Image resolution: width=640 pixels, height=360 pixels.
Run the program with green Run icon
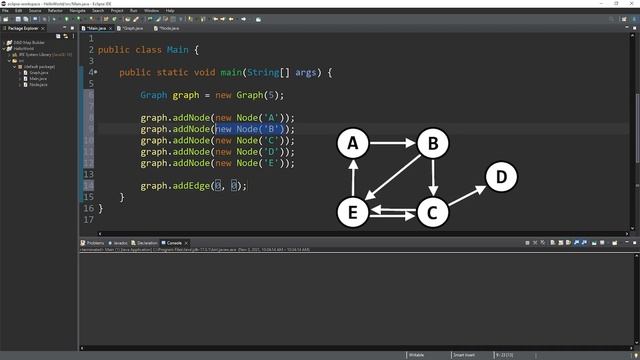pyautogui.click(x=67, y=19)
